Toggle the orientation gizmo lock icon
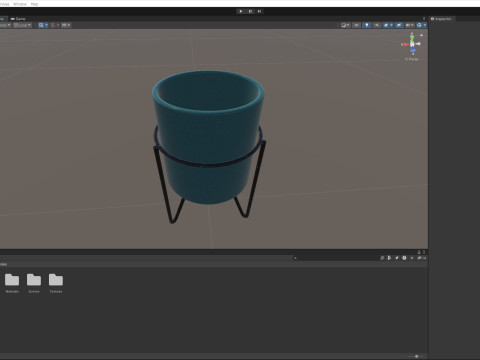 [421, 35]
